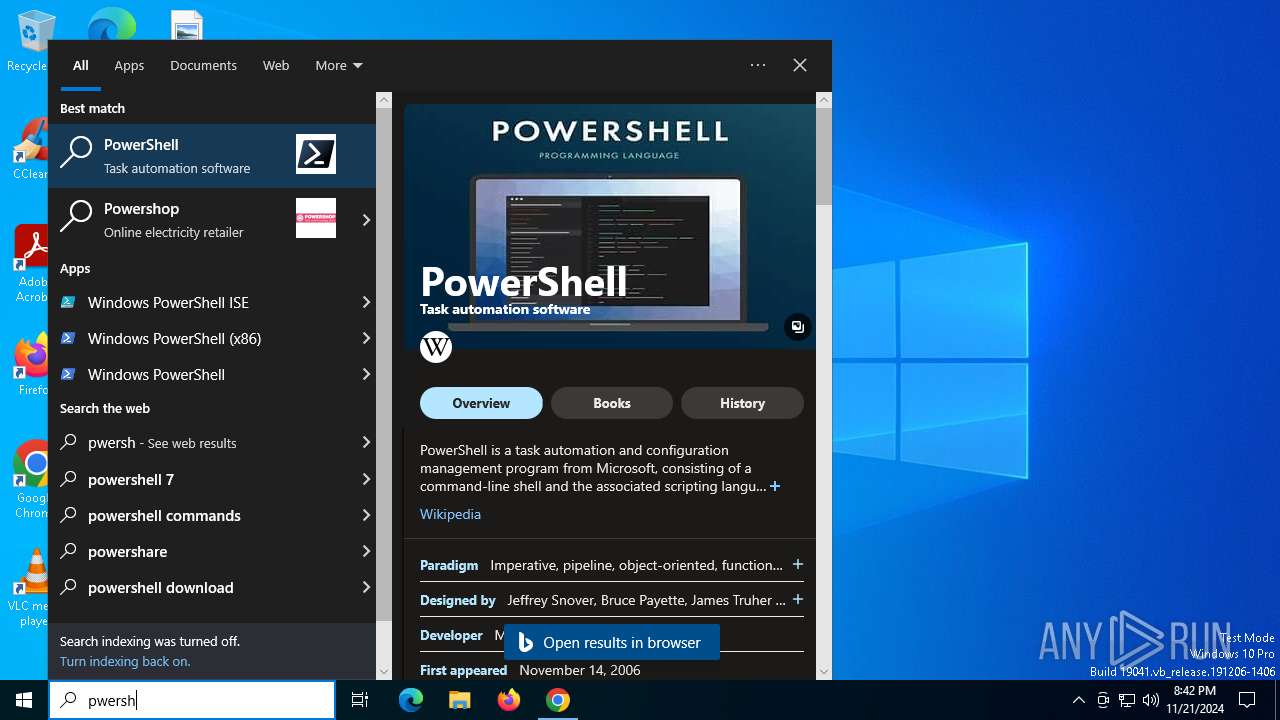Switch to the Apps search tab
The height and width of the screenshot is (720, 1280).
[x=129, y=65]
